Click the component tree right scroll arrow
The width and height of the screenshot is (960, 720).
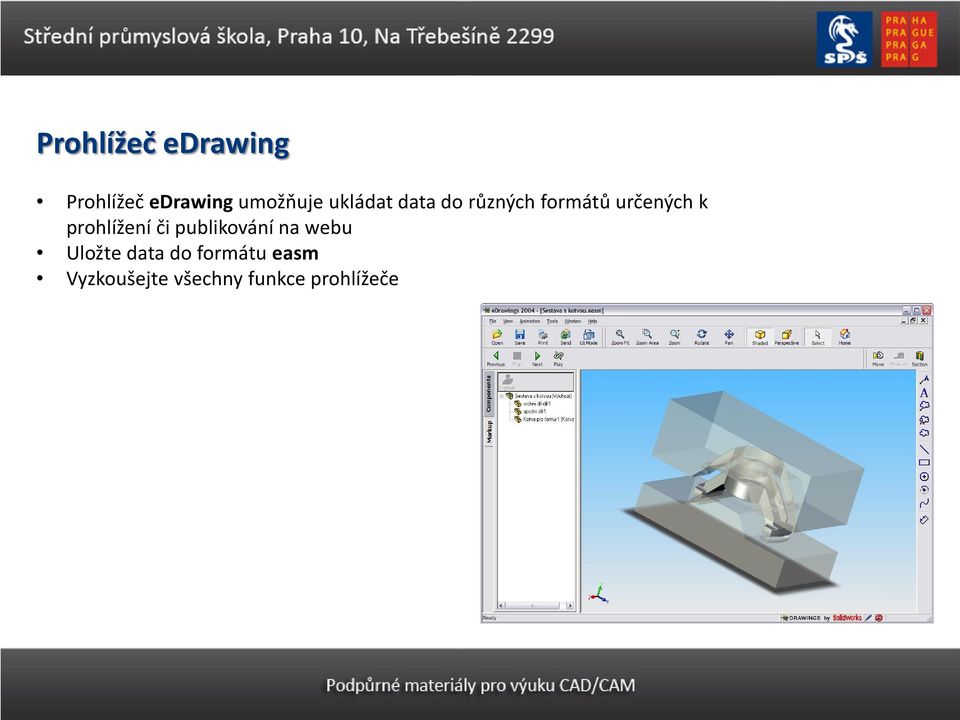pos(570,606)
